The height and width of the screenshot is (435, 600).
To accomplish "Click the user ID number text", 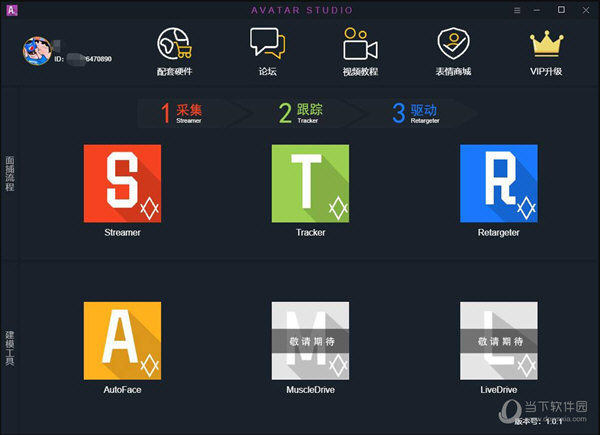I will [x=83, y=59].
